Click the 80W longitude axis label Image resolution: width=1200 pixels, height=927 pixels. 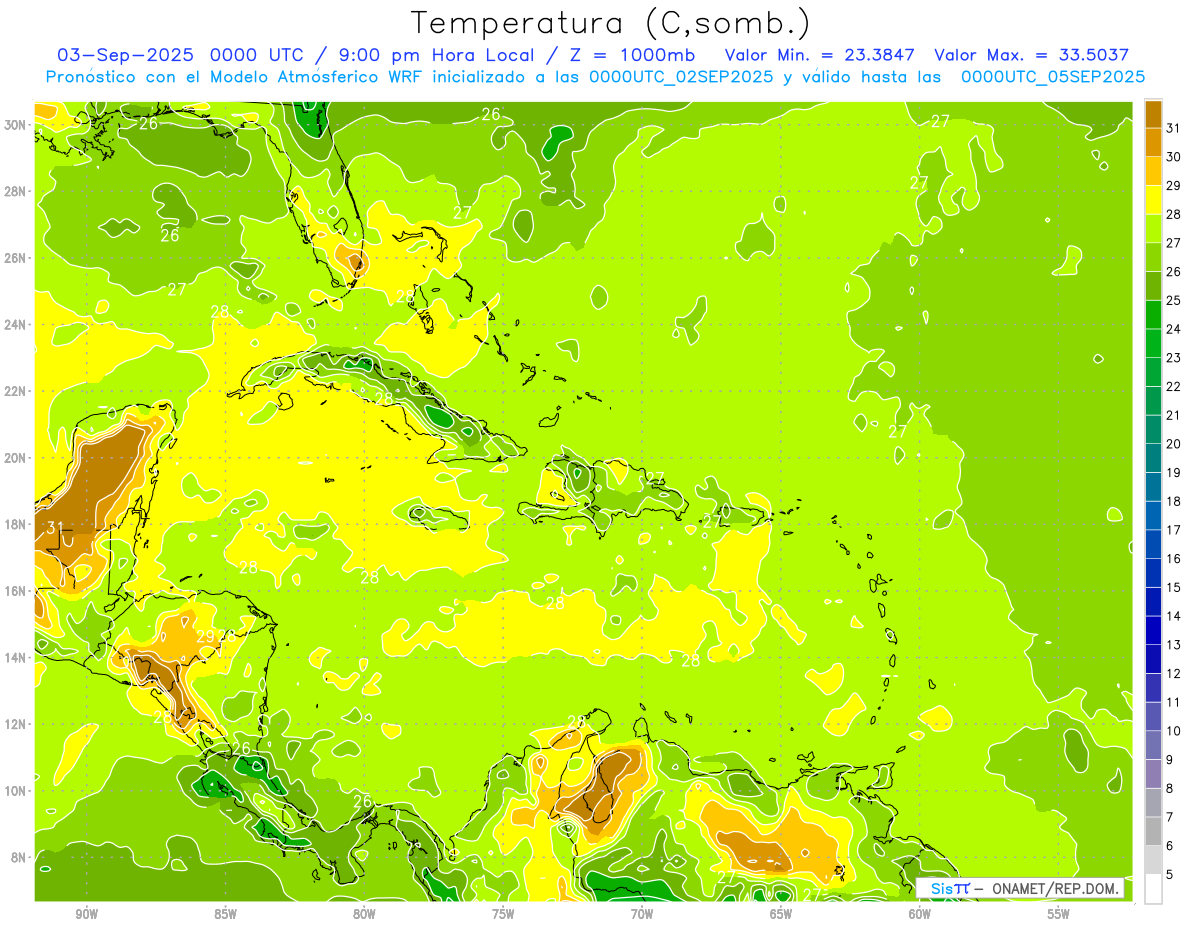point(364,914)
